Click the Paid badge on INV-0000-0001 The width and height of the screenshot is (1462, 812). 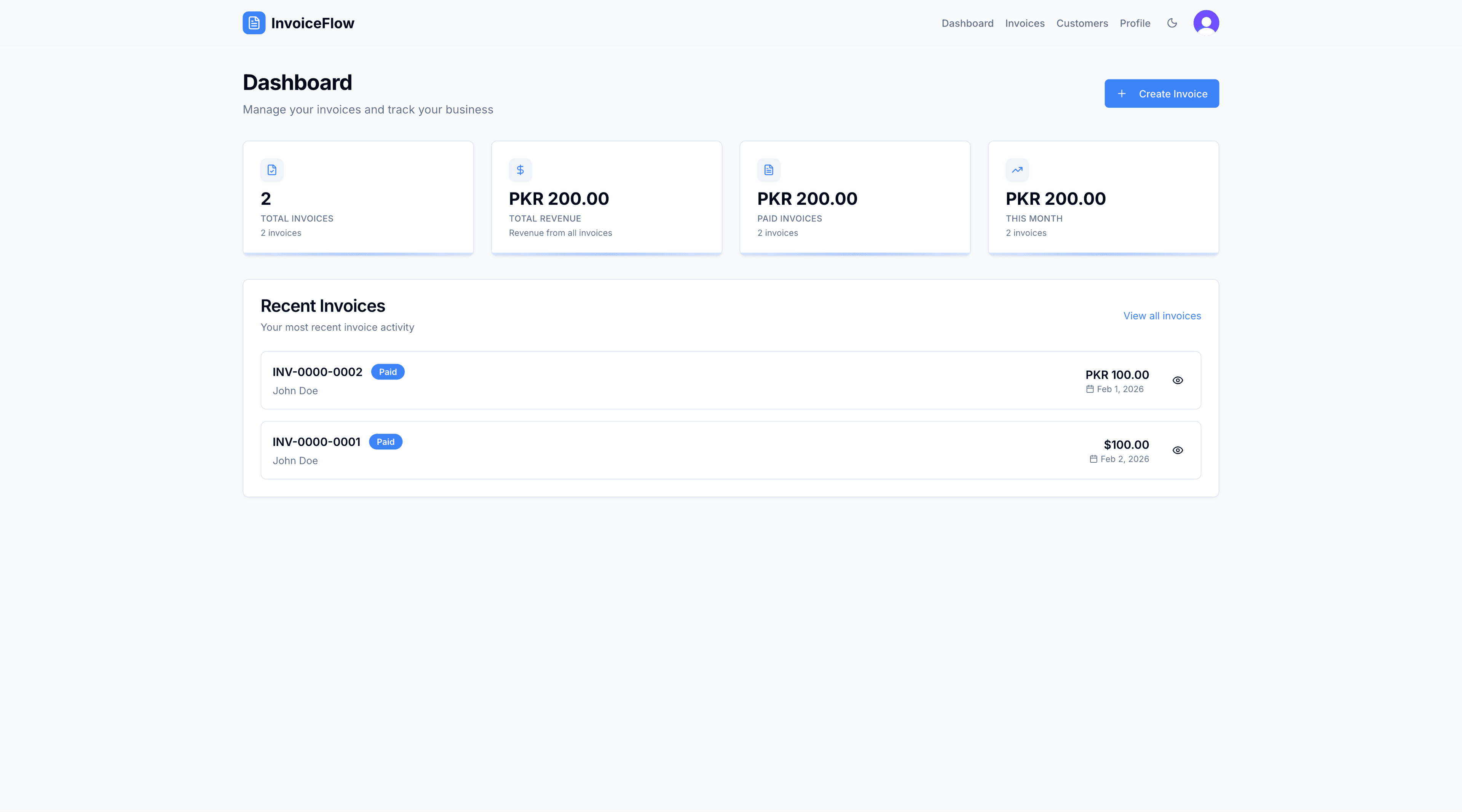coord(385,442)
